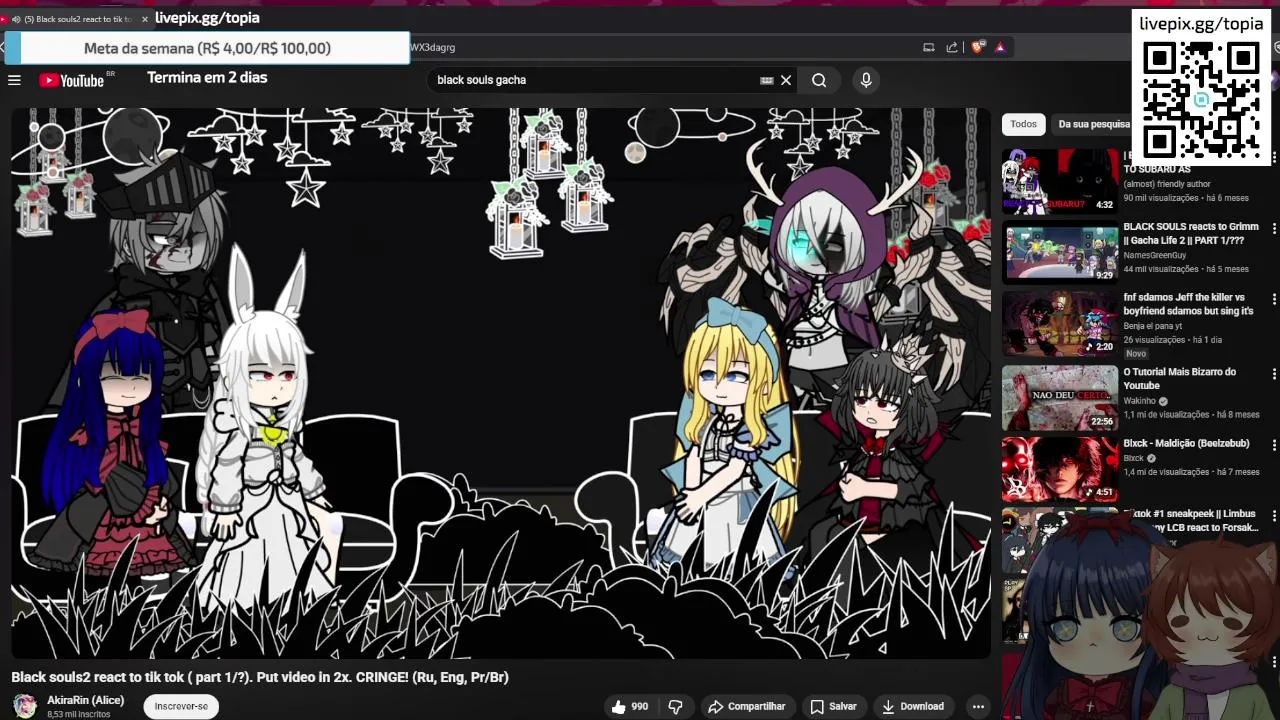Click the Benja el pana yt channel name
The height and width of the screenshot is (720, 1280).
1152,326
